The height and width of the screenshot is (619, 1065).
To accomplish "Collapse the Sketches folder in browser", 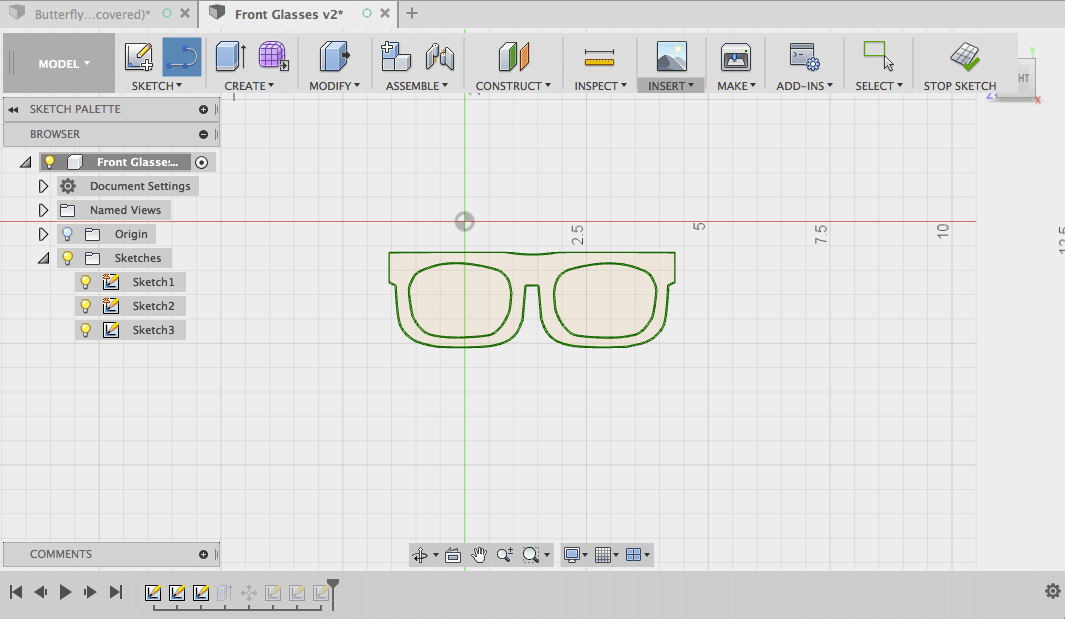I will coord(43,258).
